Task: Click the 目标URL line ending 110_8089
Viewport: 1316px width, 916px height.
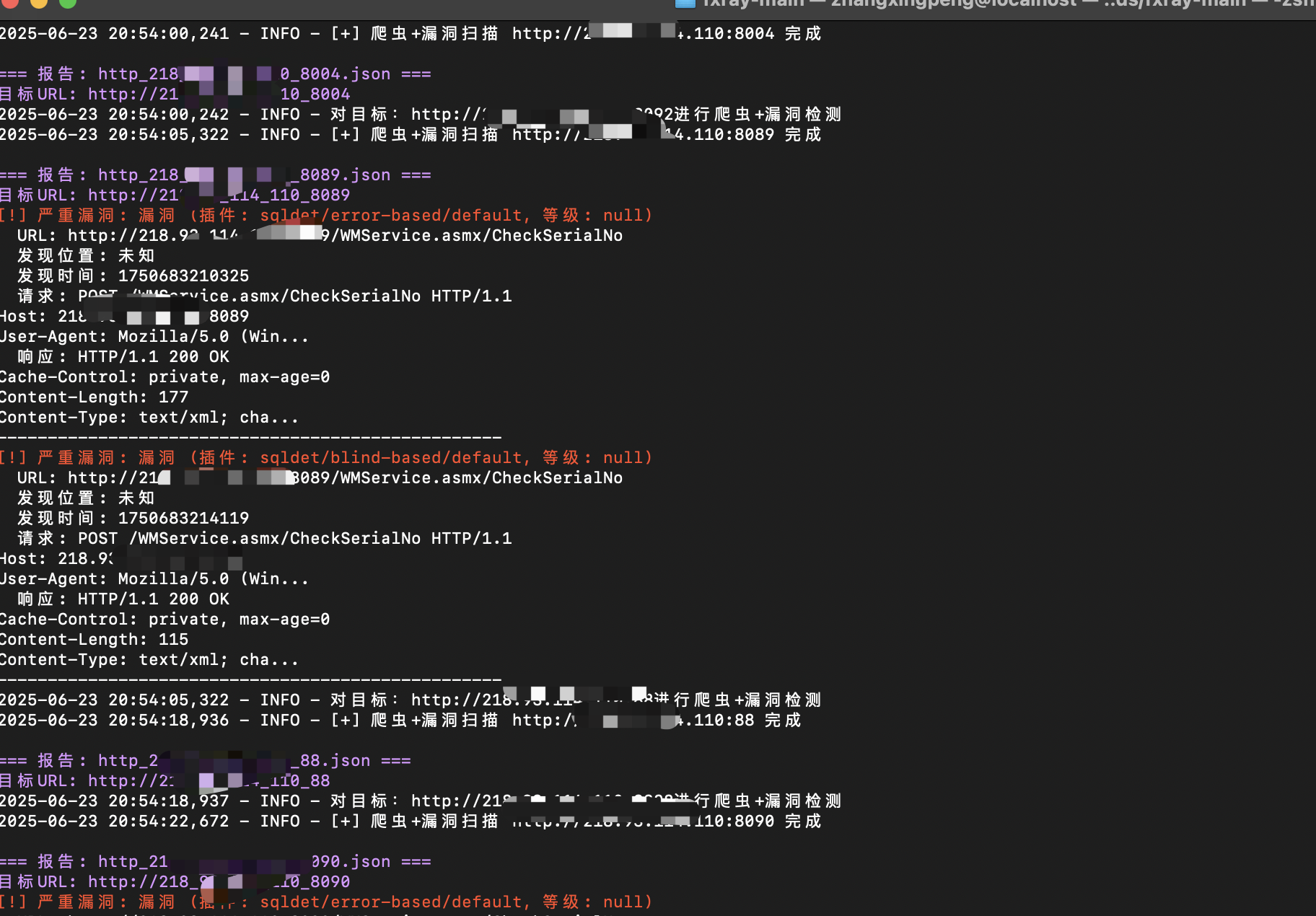Action: pyautogui.click(x=175, y=195)
